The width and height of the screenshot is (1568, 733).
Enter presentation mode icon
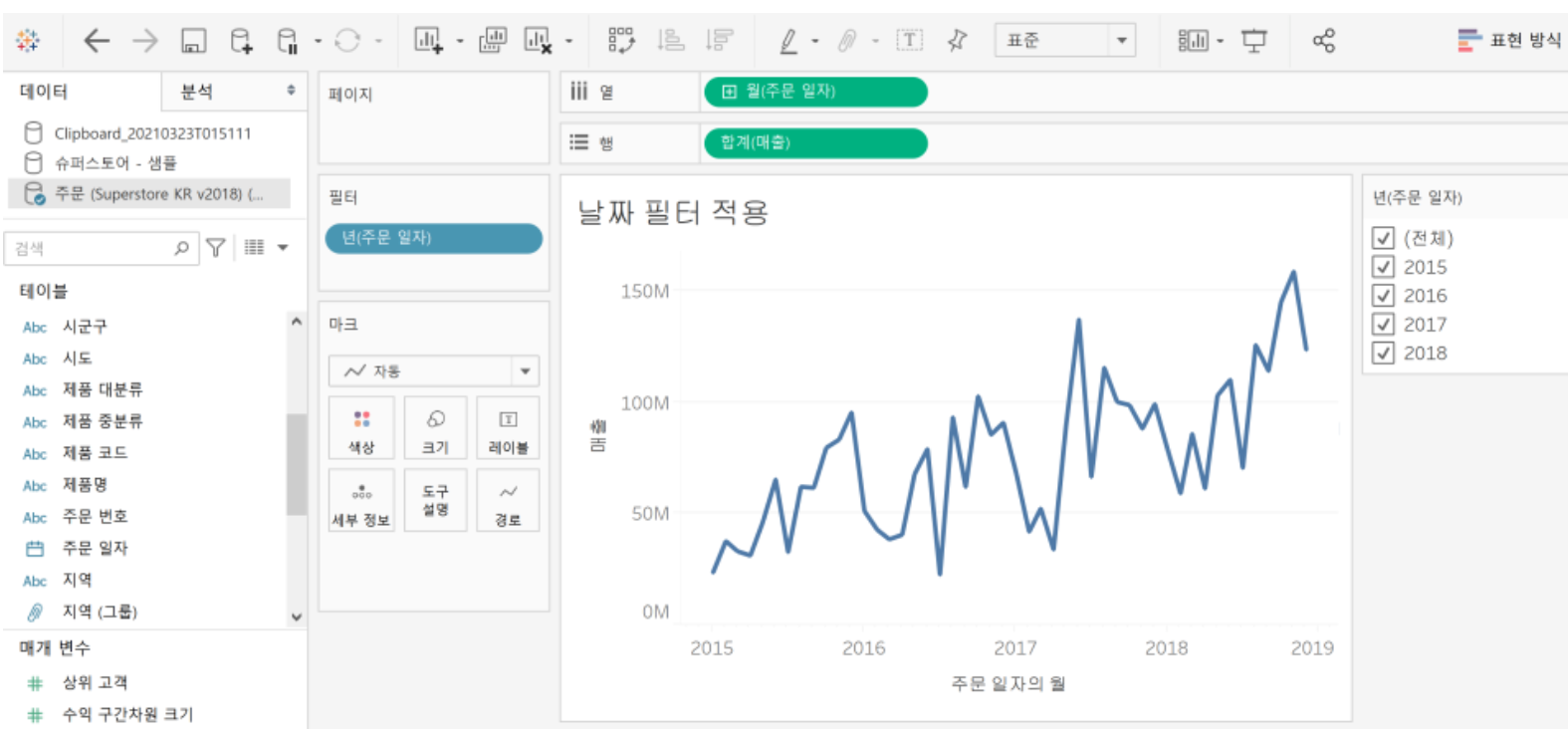point(1254,41)
